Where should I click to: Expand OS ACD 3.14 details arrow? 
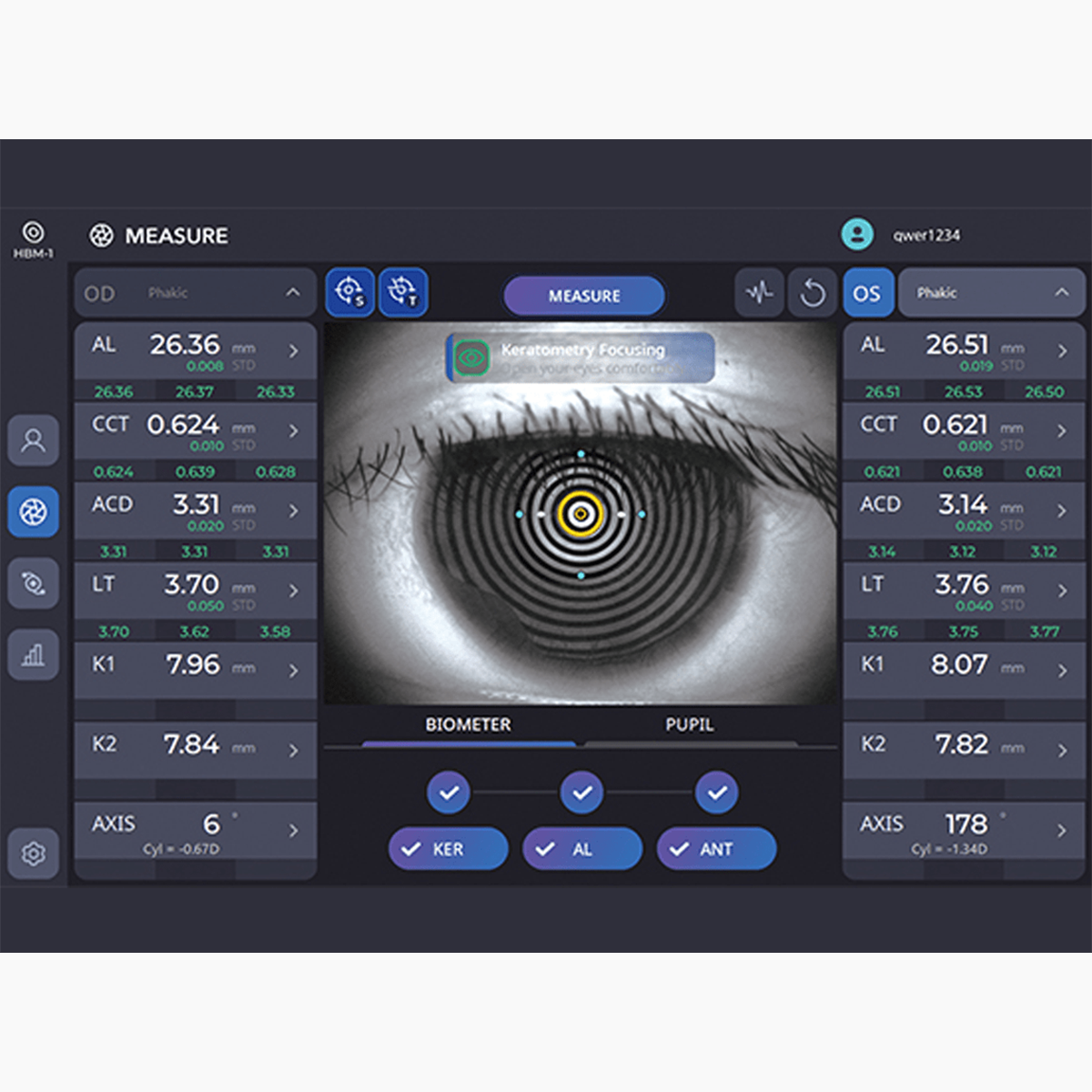point(1062,511)
